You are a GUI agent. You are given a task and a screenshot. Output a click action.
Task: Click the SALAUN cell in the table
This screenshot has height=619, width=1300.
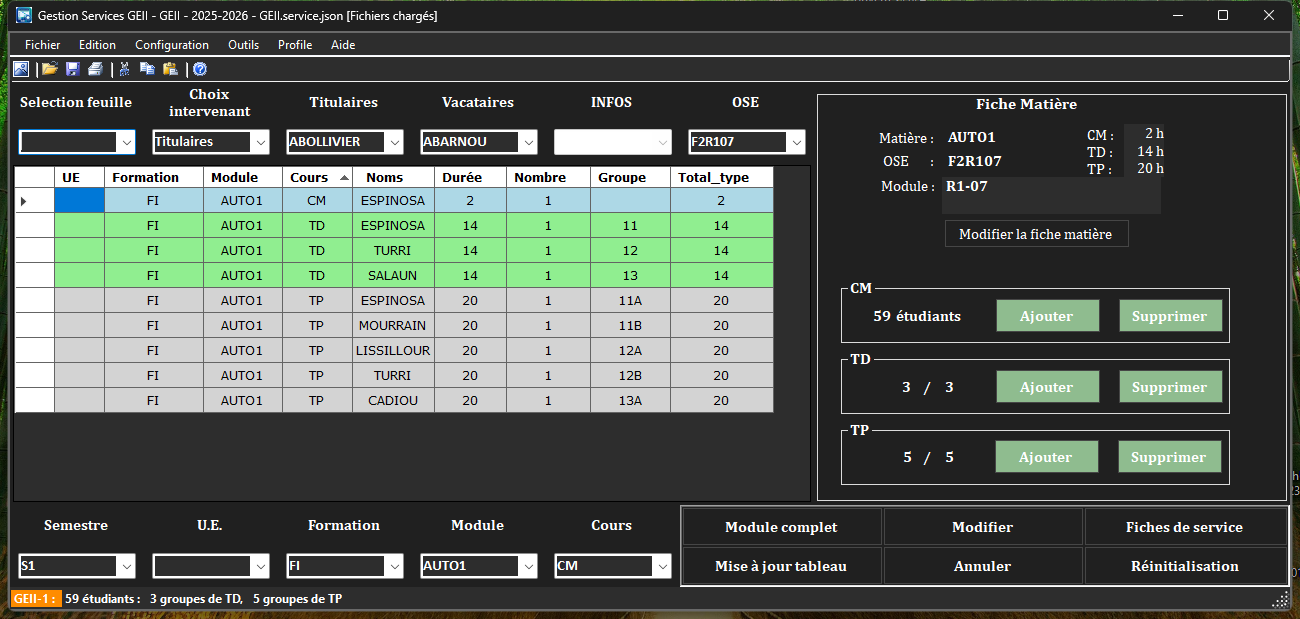click(x=394, y=275)
